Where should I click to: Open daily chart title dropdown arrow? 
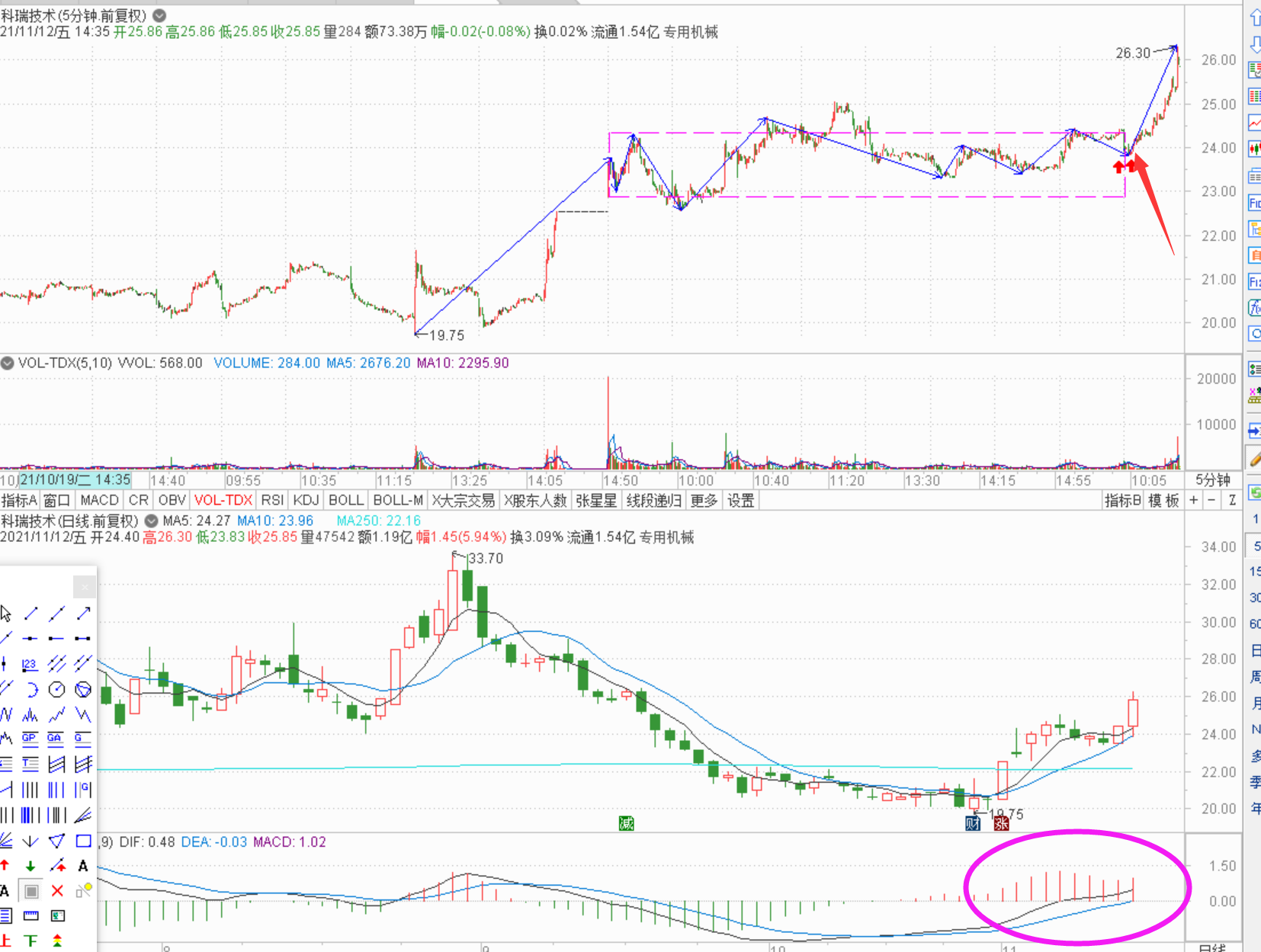[x=151, y=521]
